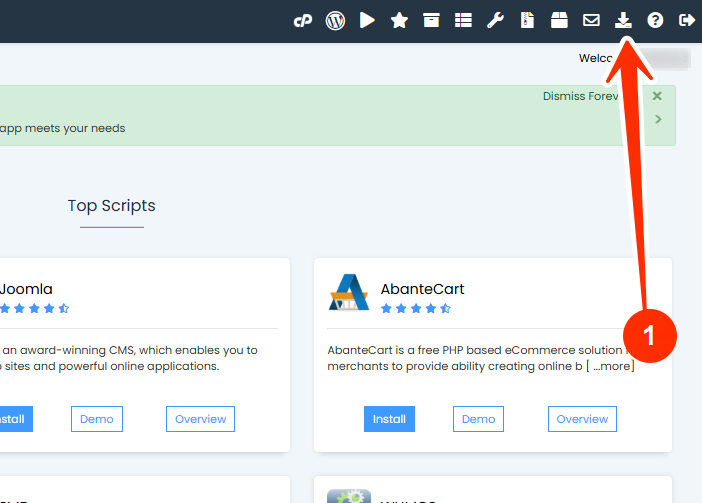Open the cPanel control panel icon
Screen dimensions: 702x503
click(x=303, y=21)
